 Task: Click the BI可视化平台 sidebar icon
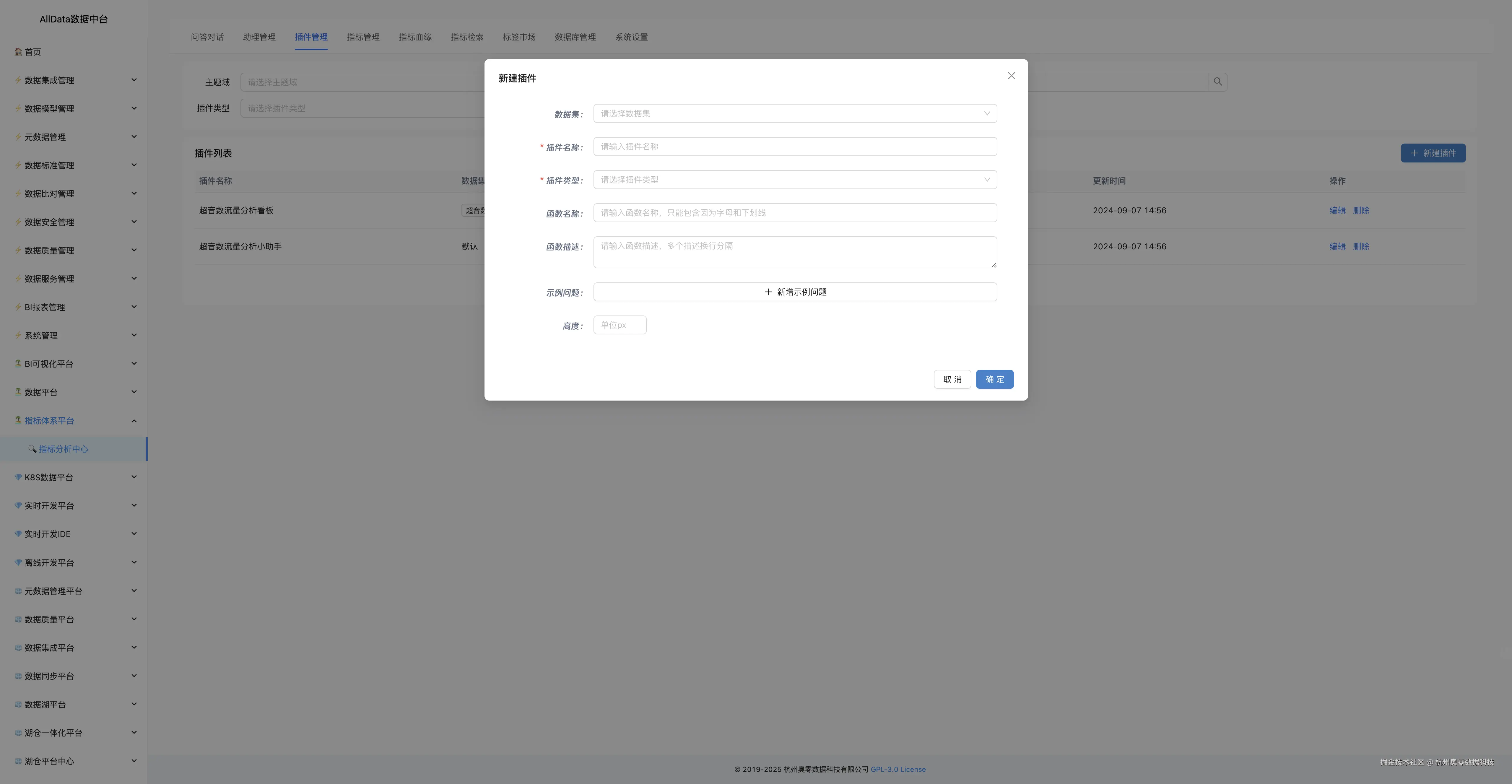[18, 364]
